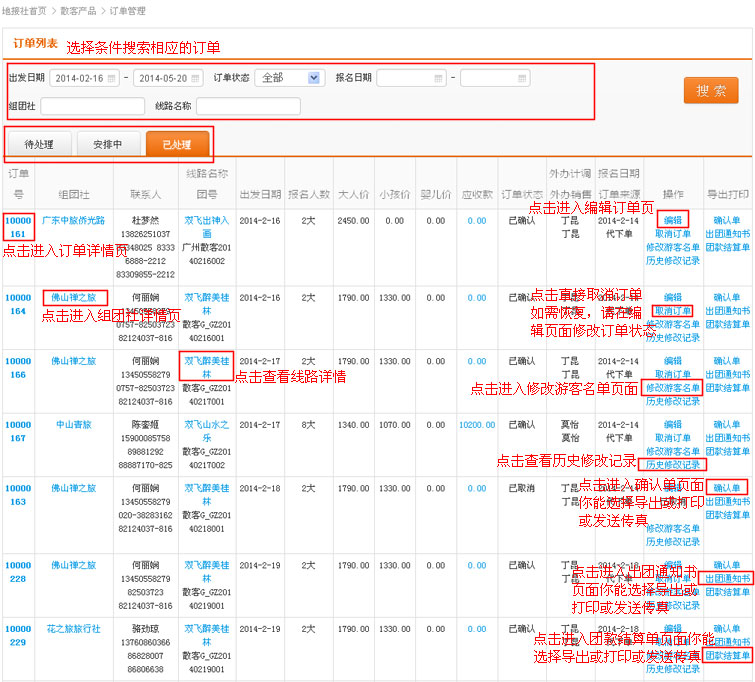Open calendar for departure end date 2014-05-20
Image resolution: width=755 pixels, height=682 pixels.
(x=196, y=78)
